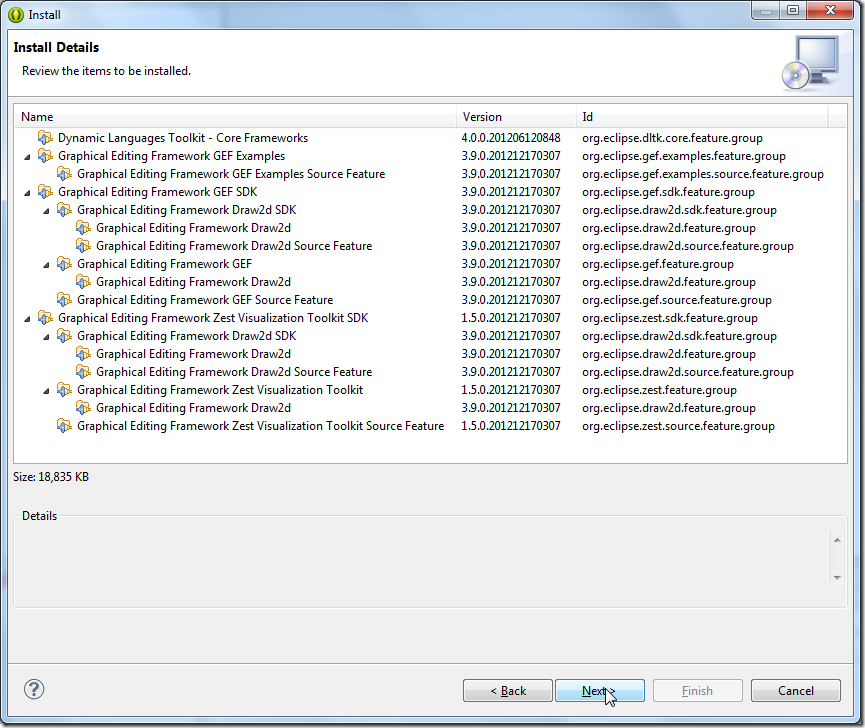865x728 pixels.
Task: Click the Zest Visualization Toolkit SDK icon
Action: pos(45,318)
